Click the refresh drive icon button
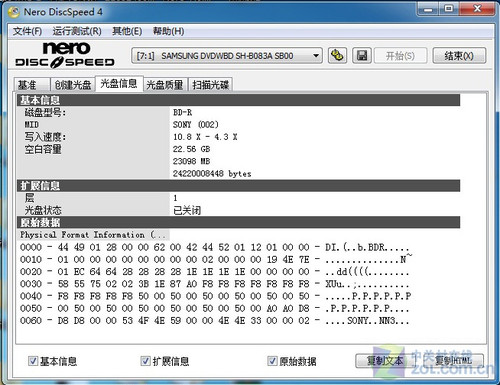Screen dimensions: 500x385 click(x=337, y=55)
